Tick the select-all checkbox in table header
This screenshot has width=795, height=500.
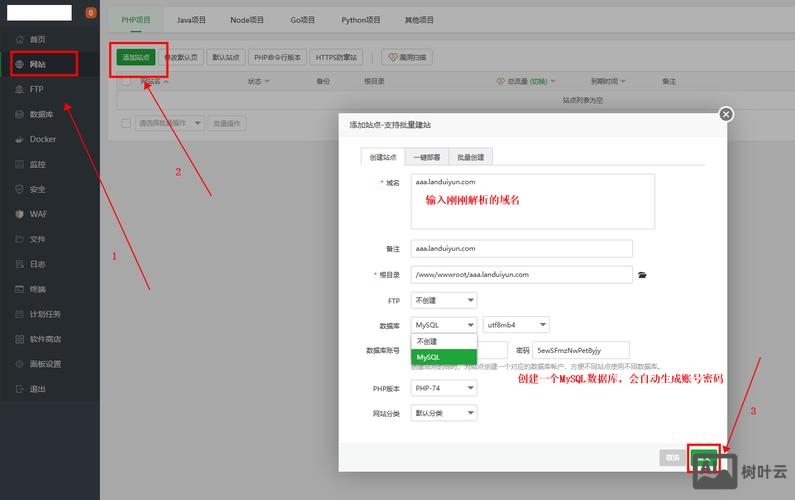pos(126,81)
